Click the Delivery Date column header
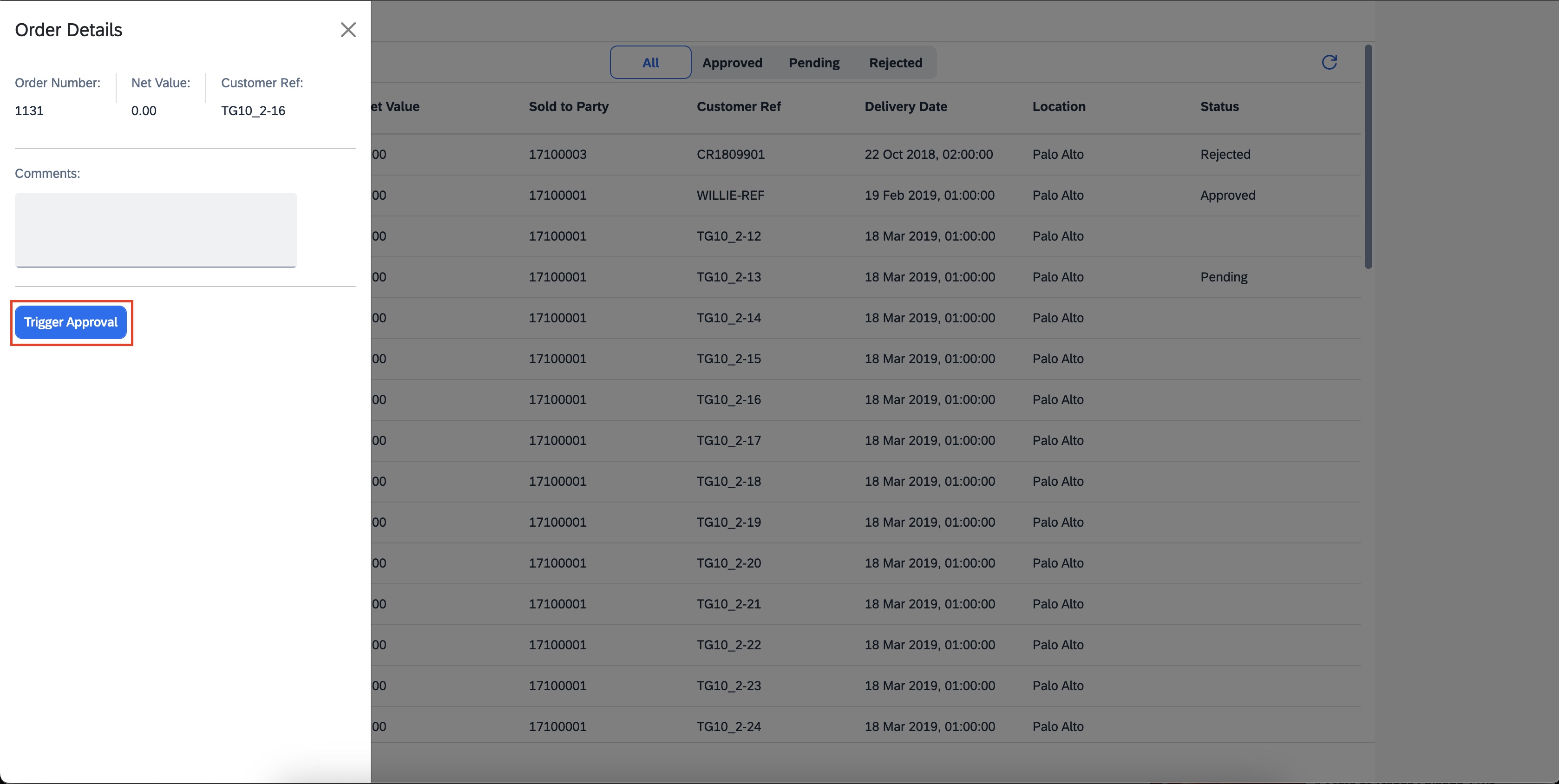This screenshot has width=1559, height=784. (905, 106)
